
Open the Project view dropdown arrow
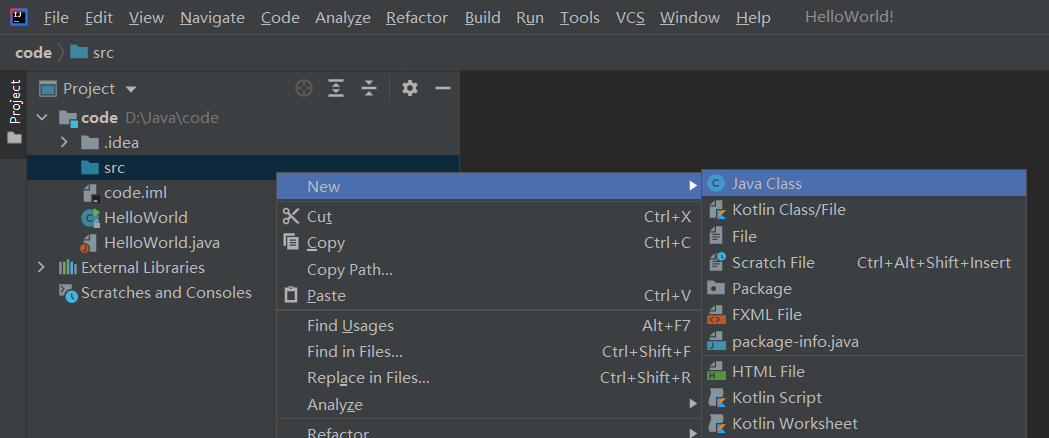[131, 89]
